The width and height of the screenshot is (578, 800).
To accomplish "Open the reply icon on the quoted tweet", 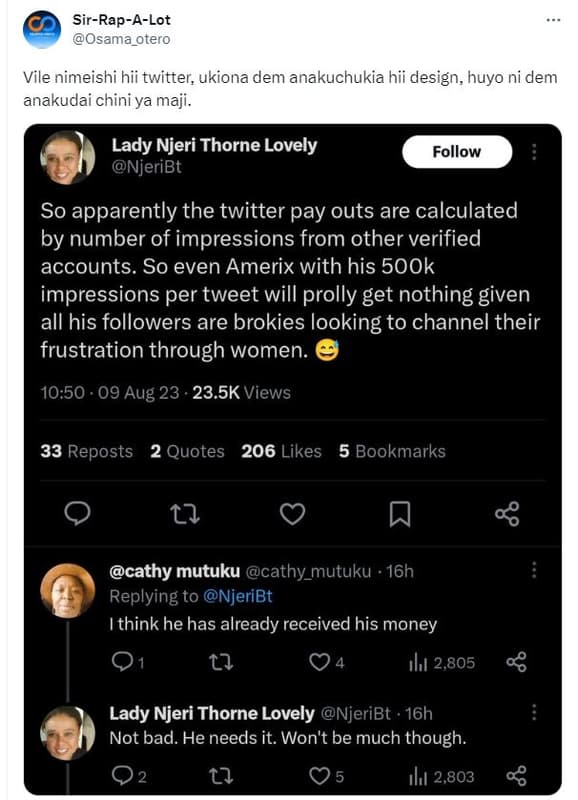I will pos(76,512).
